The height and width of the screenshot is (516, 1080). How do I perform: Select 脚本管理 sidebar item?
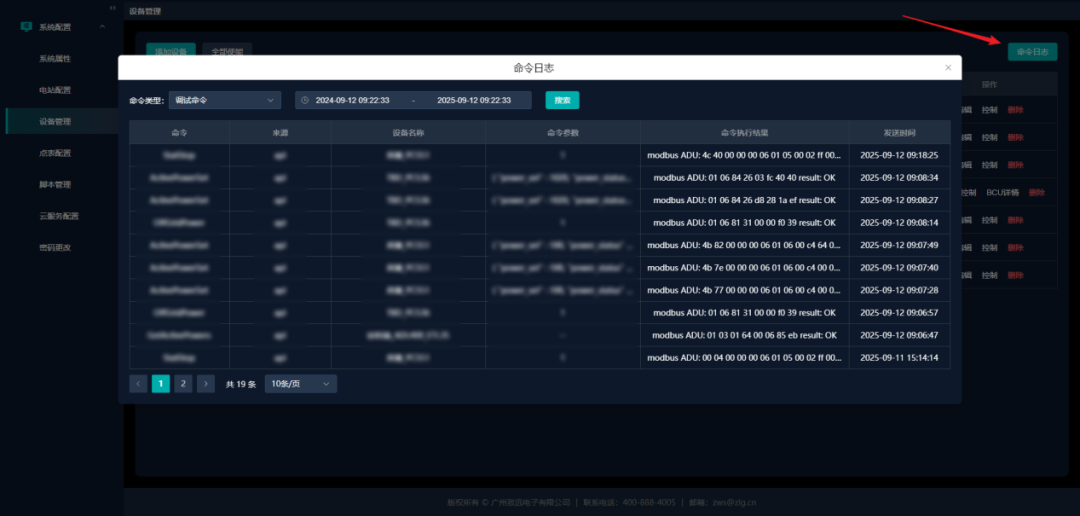[x=55, y=185]
